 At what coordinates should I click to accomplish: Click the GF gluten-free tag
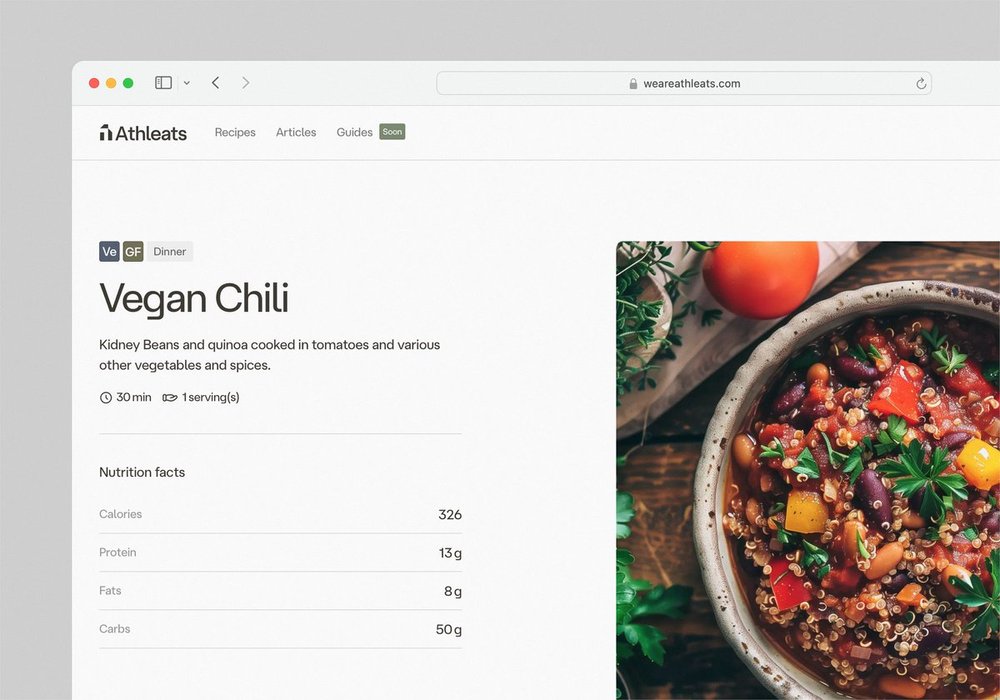(x=133, y=251)
